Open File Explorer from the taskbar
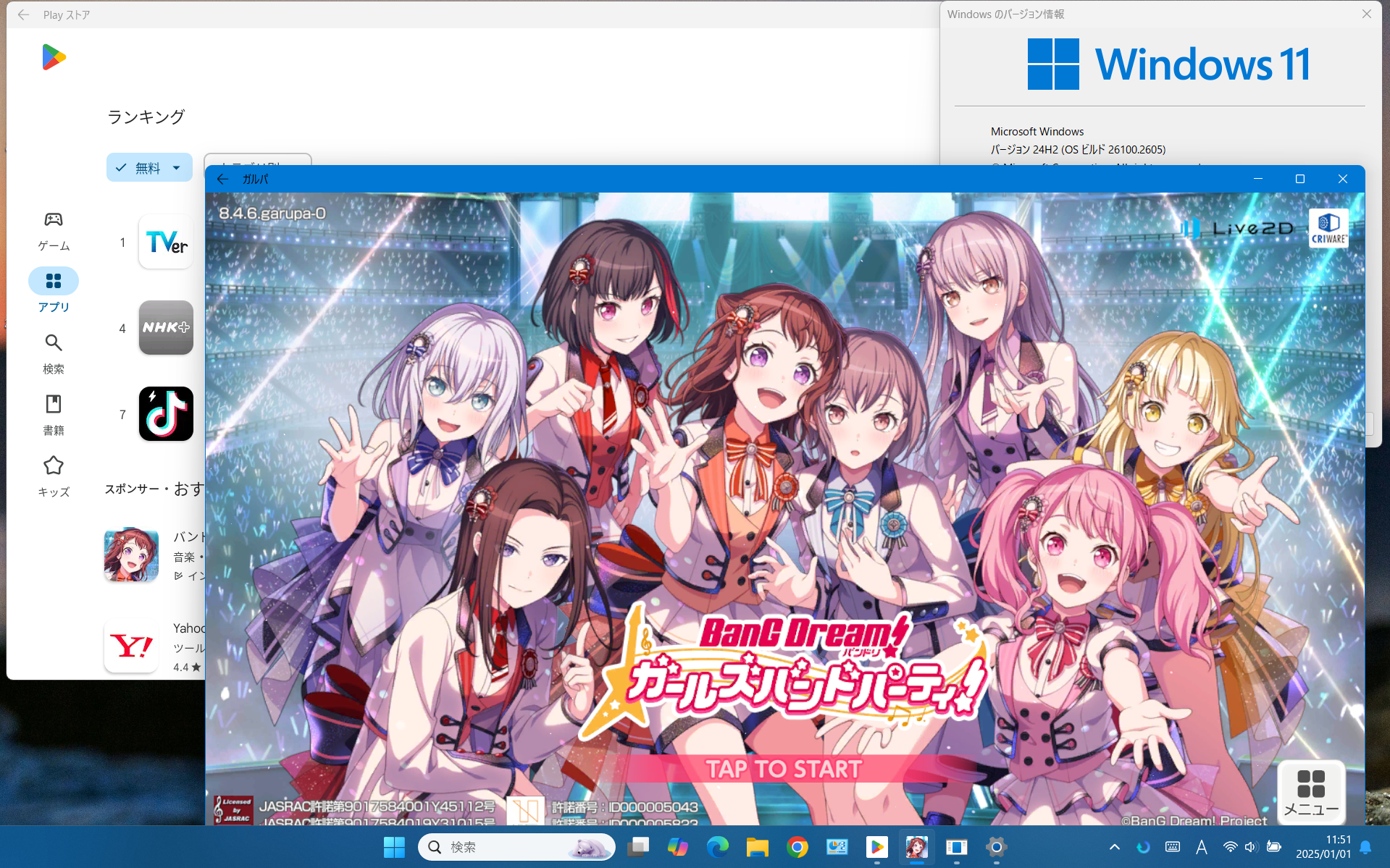1390x868 pixels. [758, 847]
